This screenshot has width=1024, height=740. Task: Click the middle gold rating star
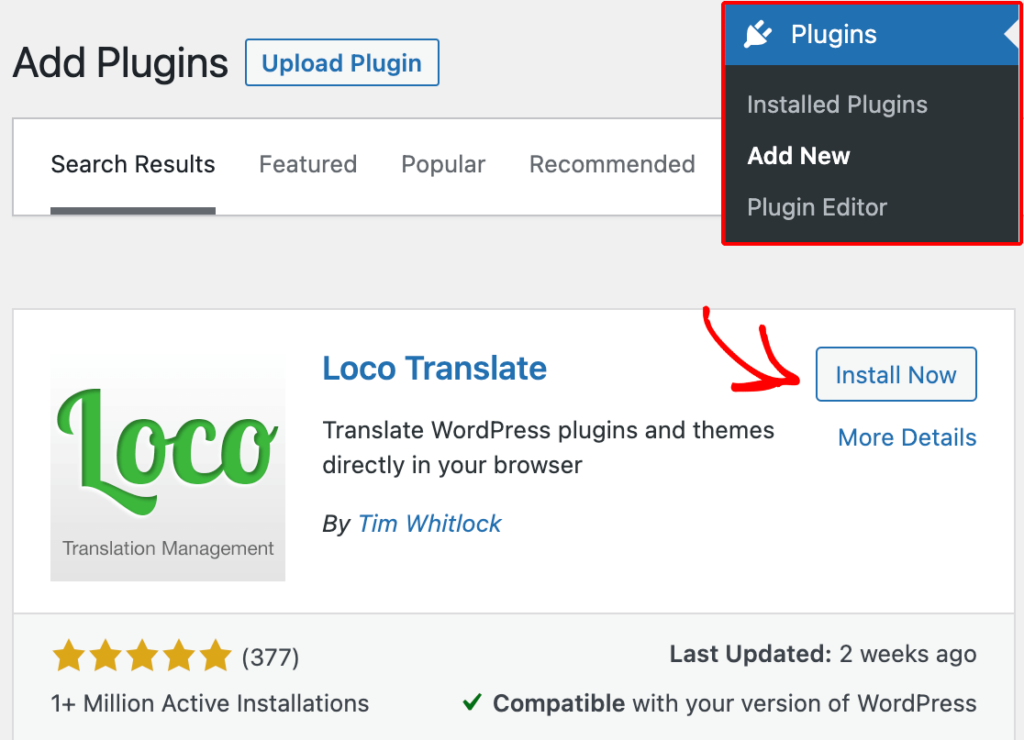tap(142, 657)
